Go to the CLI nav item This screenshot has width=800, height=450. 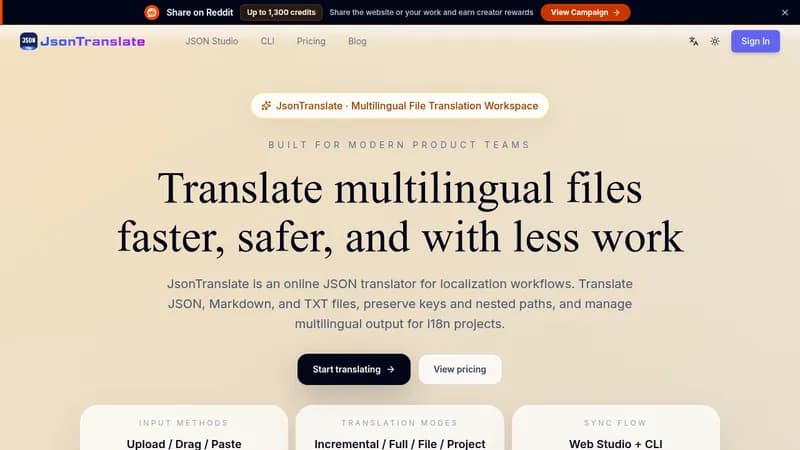(267, 41)
